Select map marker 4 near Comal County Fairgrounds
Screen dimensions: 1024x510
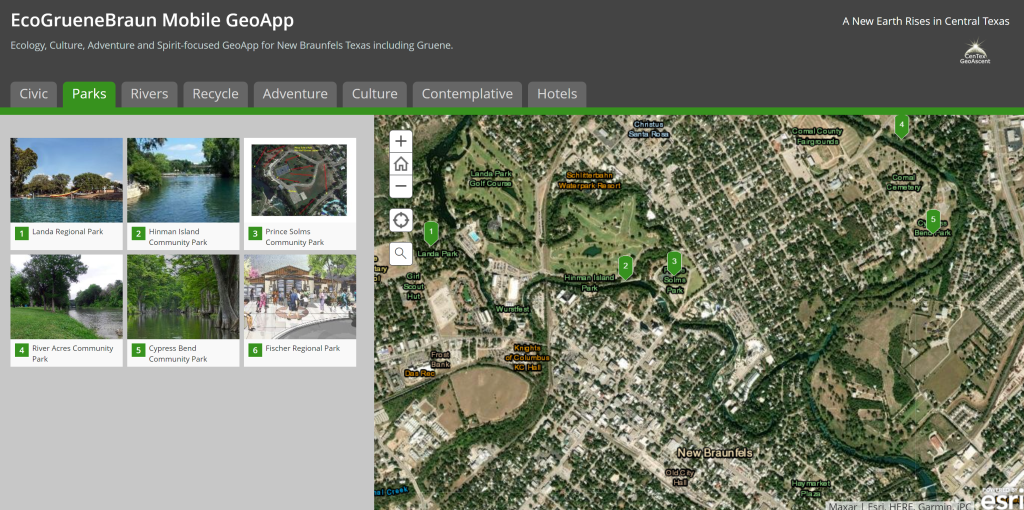pyautogui.click(x=901, y=125)
